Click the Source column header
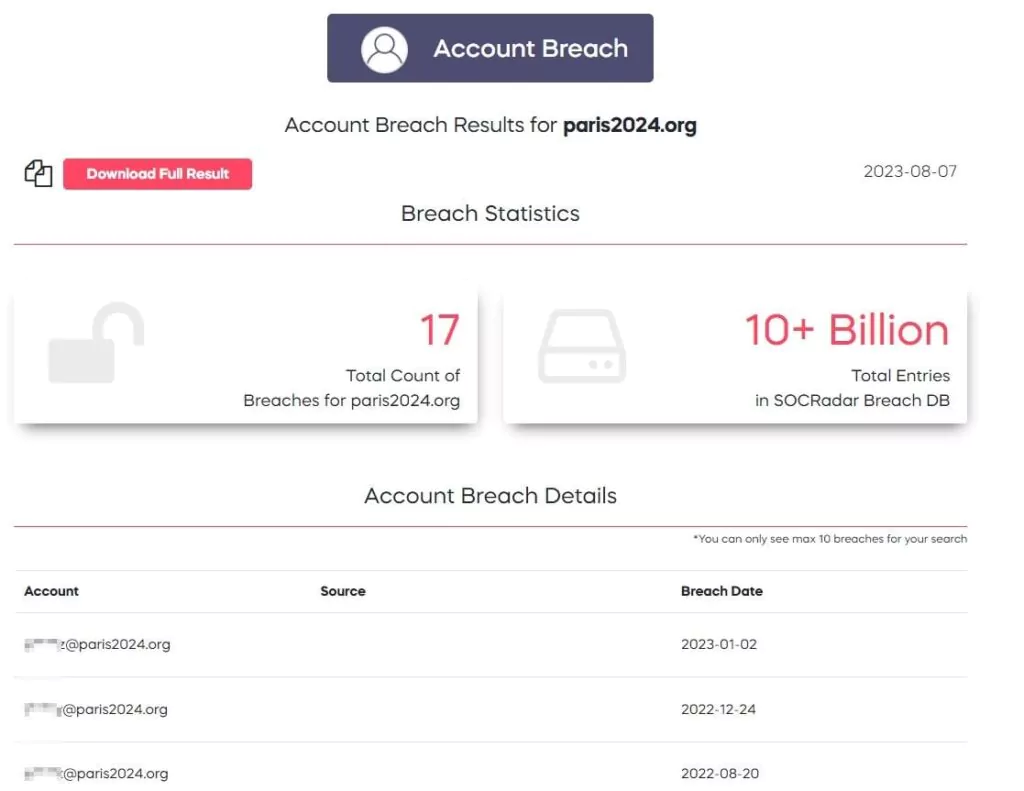The image size is (1024, 791). [x=343, y=591]
